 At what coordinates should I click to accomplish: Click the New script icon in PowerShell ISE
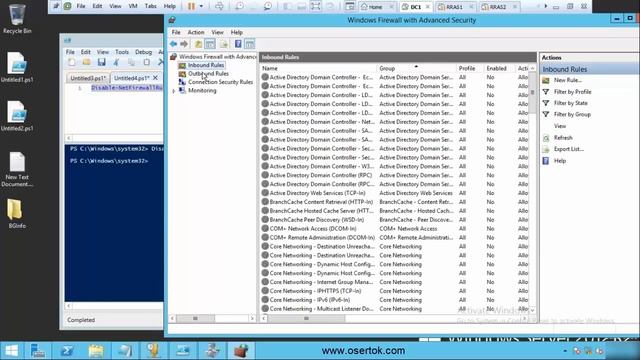pyautogui.click(x=72, y=62)
